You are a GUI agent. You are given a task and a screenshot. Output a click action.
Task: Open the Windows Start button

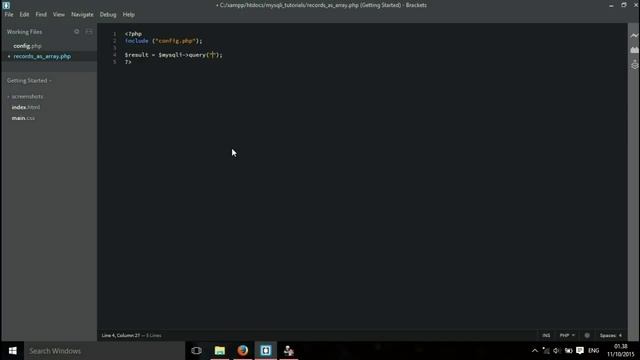pos(12,351)
